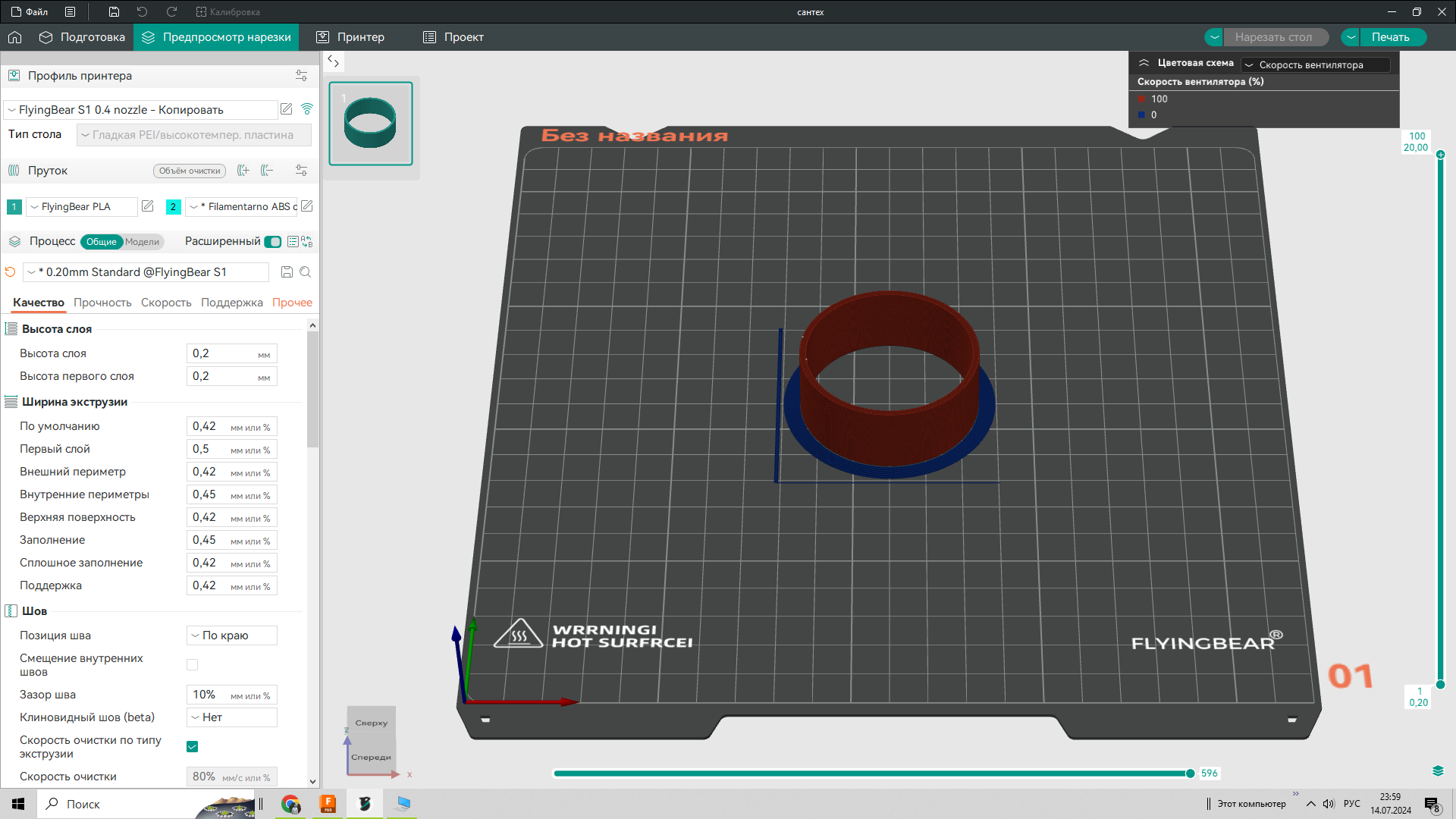This screenshot has height=819, width=1456.
Task: Click the home icon in top bar
Action: click(x=15, y=37)
